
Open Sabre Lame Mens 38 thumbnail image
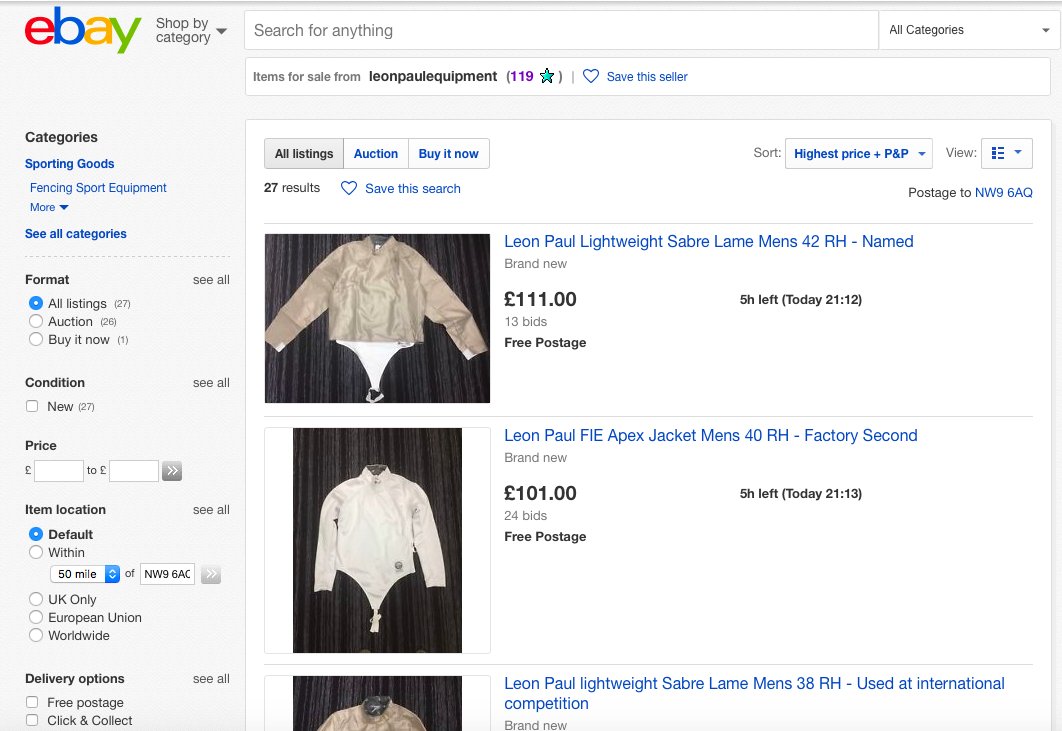377,703
